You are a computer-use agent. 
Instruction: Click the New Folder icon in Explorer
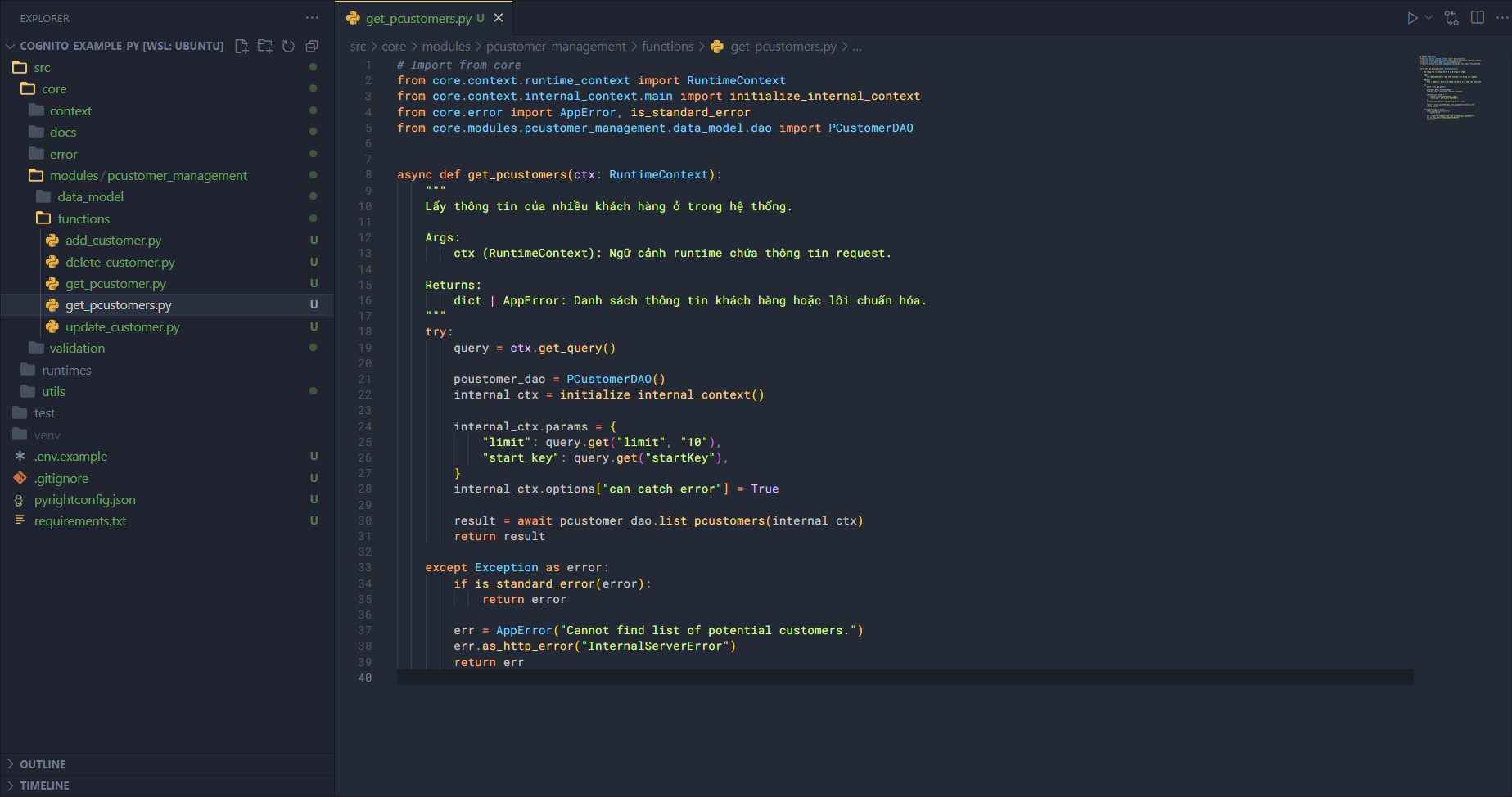pos(265,46)
